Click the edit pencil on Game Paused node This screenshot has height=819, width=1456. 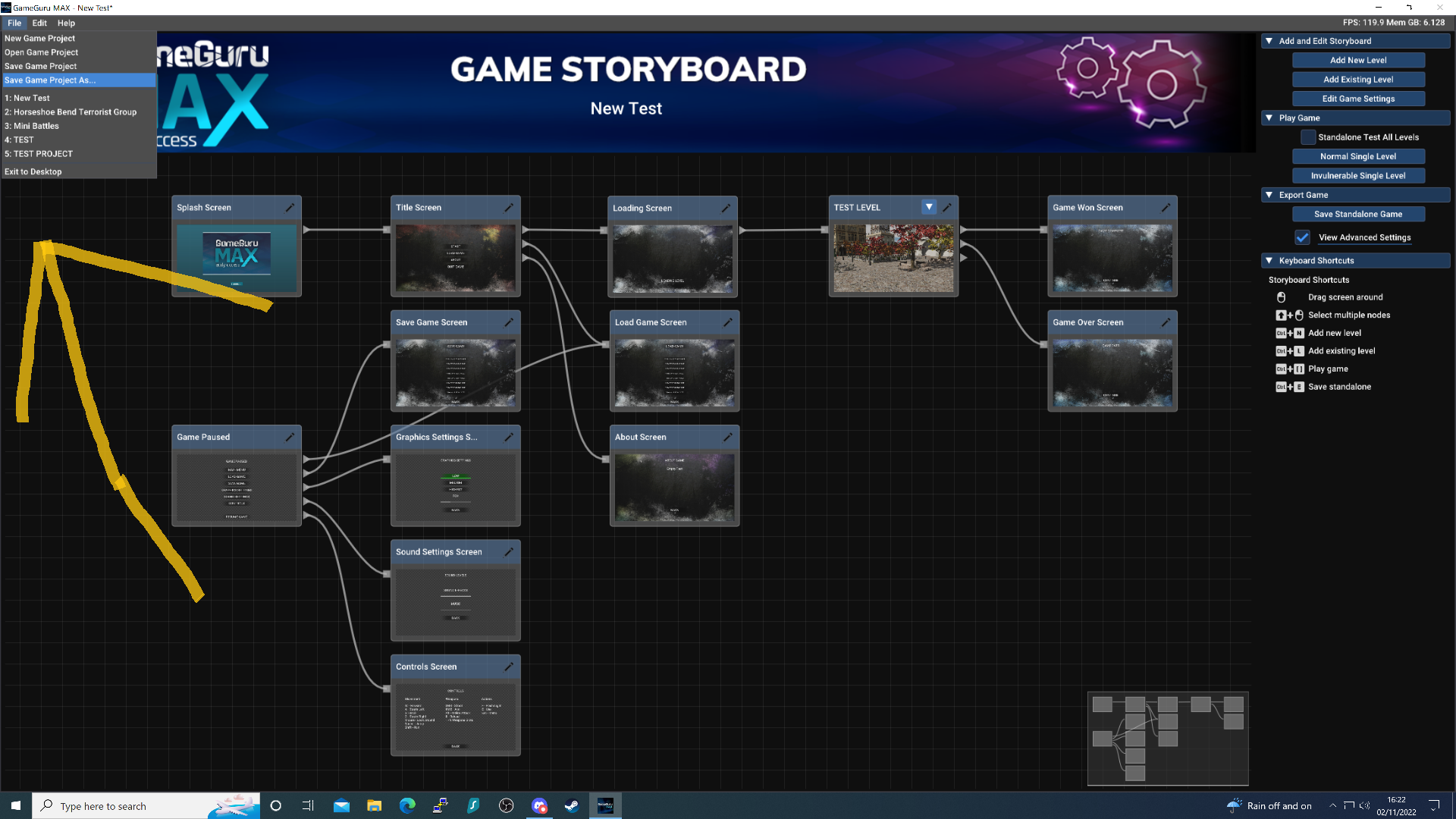(290, 437)
